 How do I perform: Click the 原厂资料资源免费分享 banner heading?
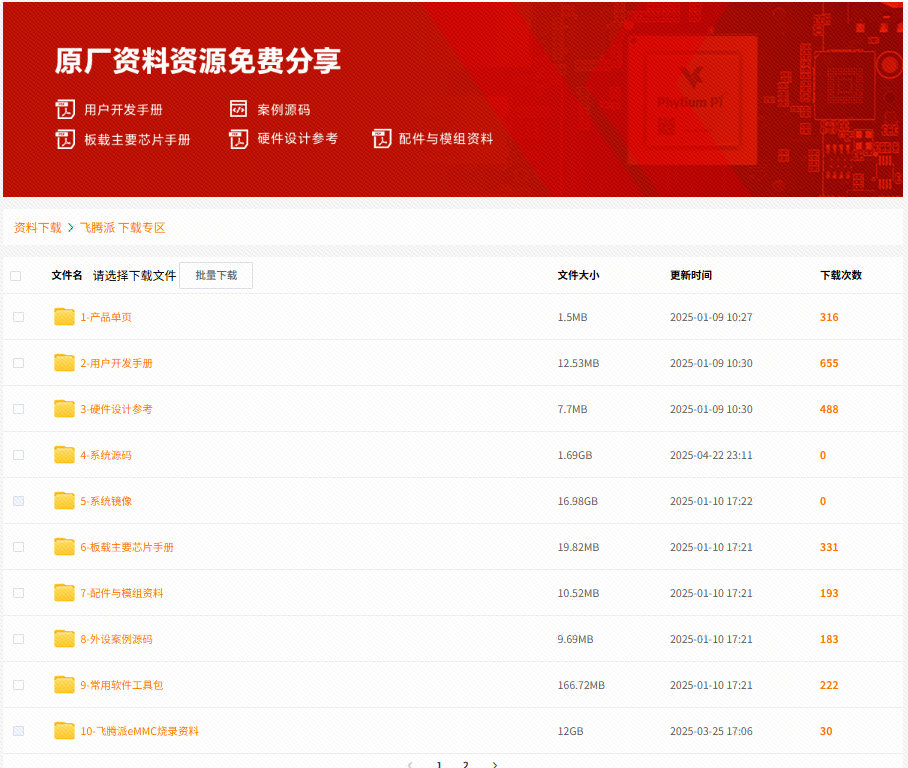click(x=198, y=61)
